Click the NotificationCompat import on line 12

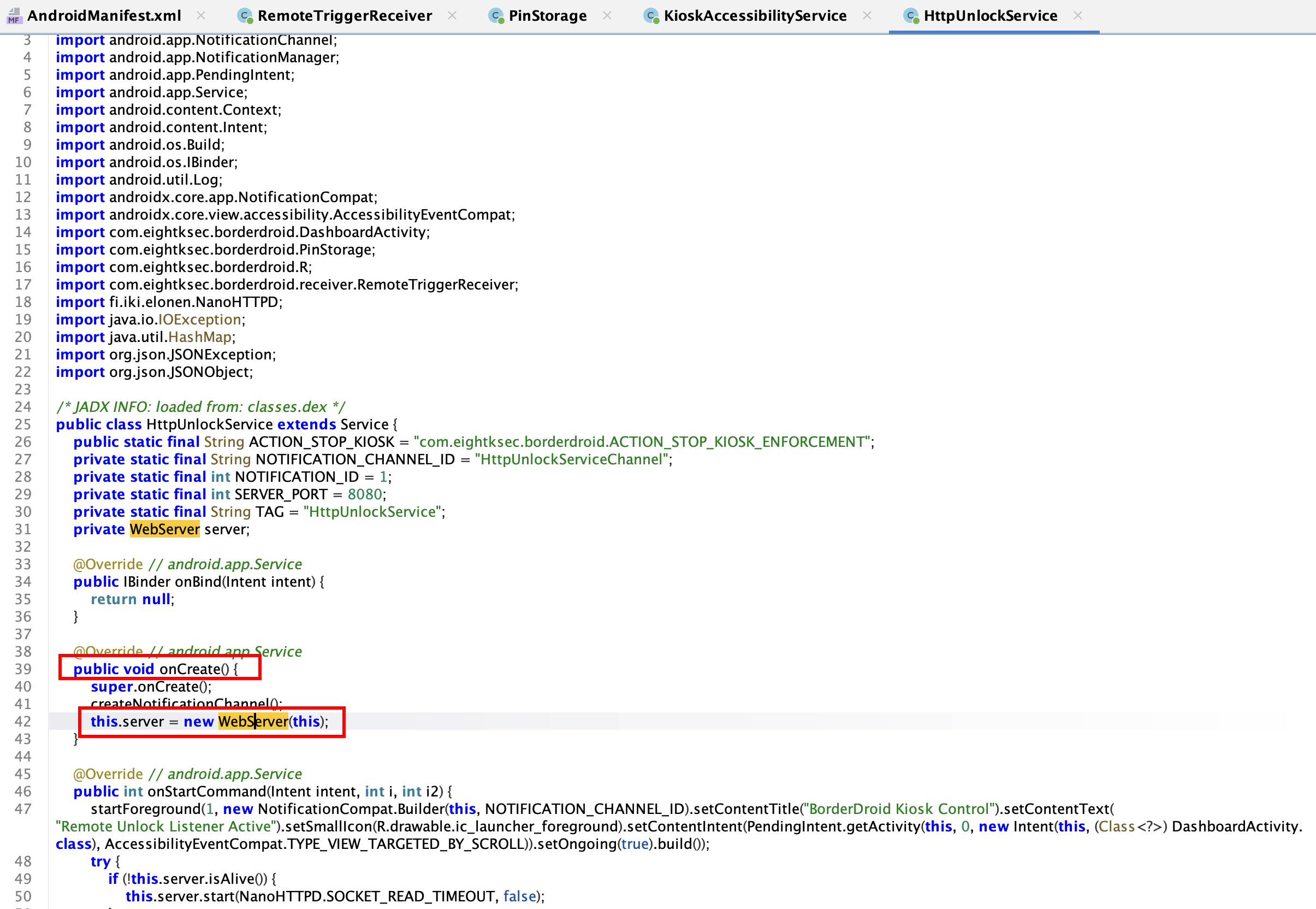pos(216,197)
